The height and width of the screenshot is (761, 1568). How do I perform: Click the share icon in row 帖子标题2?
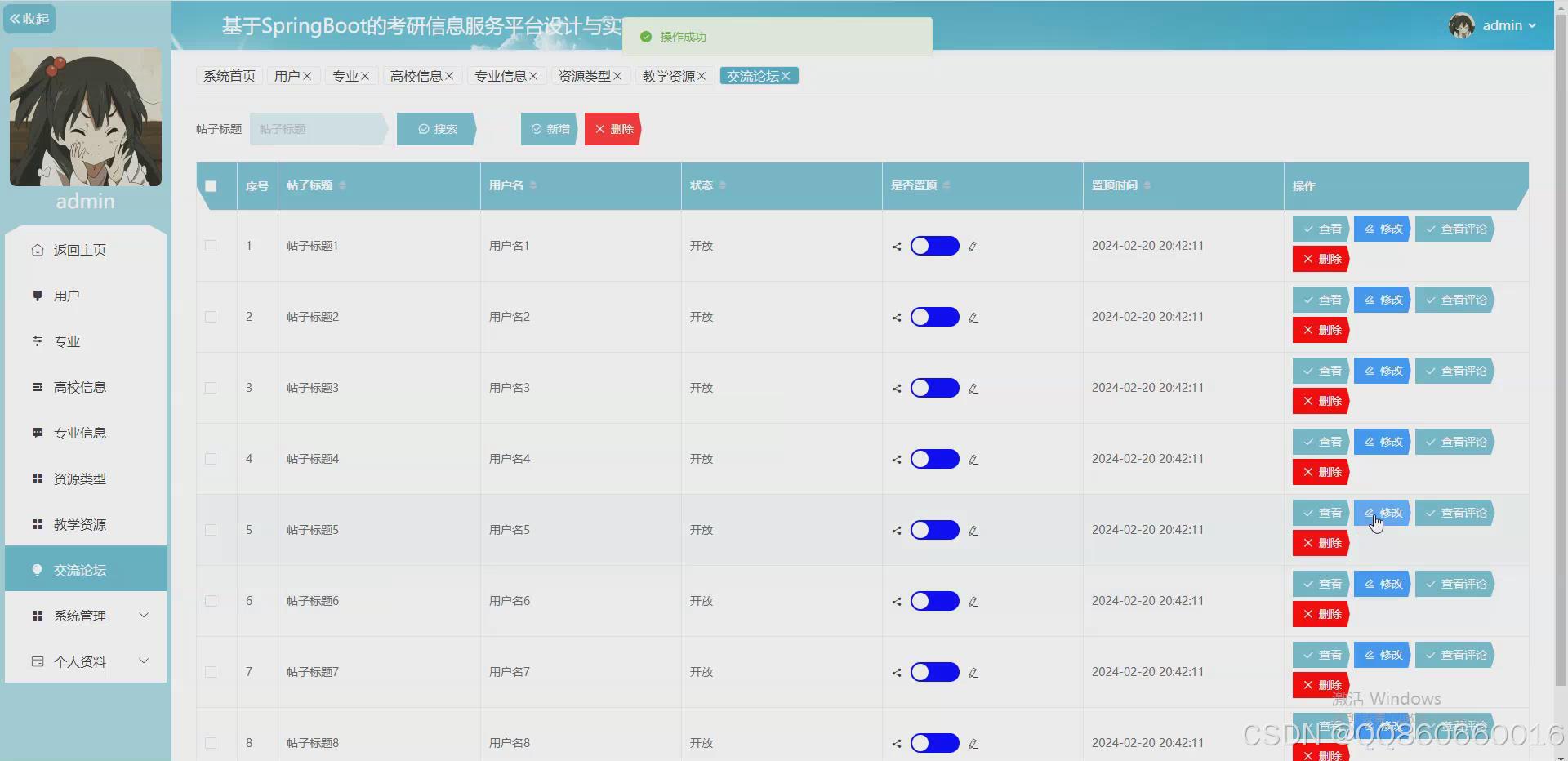tap(897, 318)
